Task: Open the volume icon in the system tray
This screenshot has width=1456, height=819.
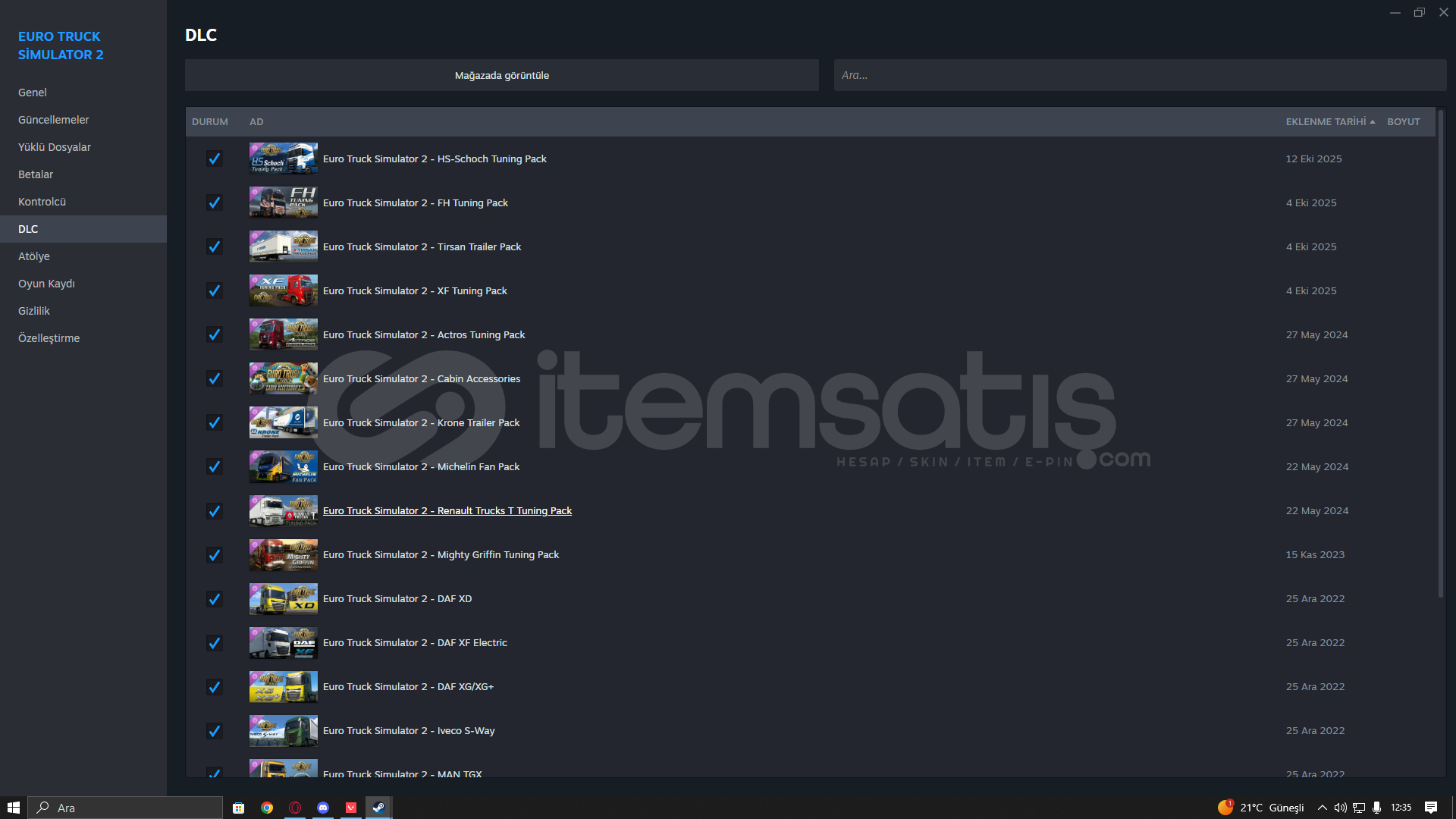Action: (1340, 808)
